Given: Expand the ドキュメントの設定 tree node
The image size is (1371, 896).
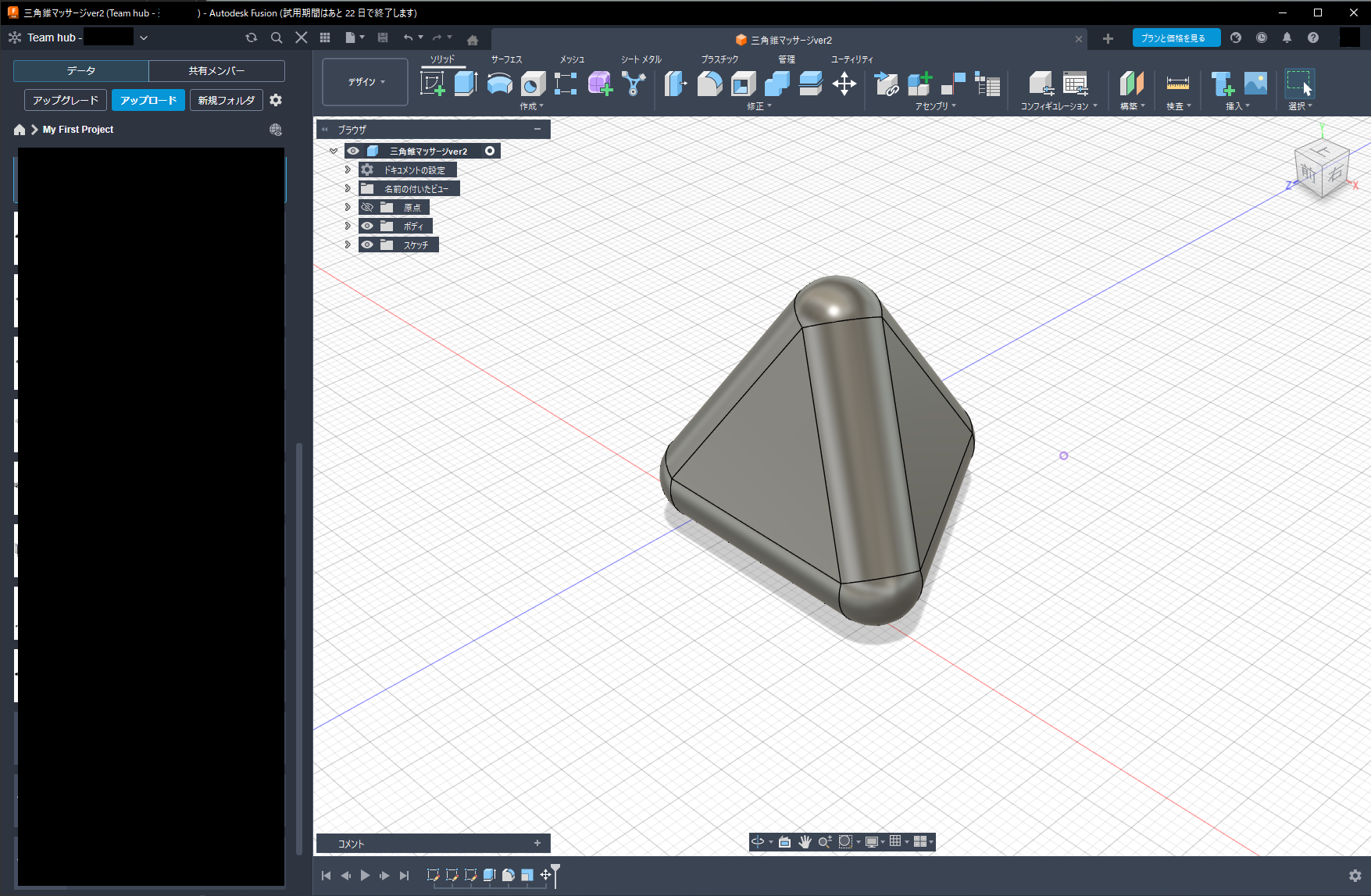Looking at the screenshot, I should point(348,170).
